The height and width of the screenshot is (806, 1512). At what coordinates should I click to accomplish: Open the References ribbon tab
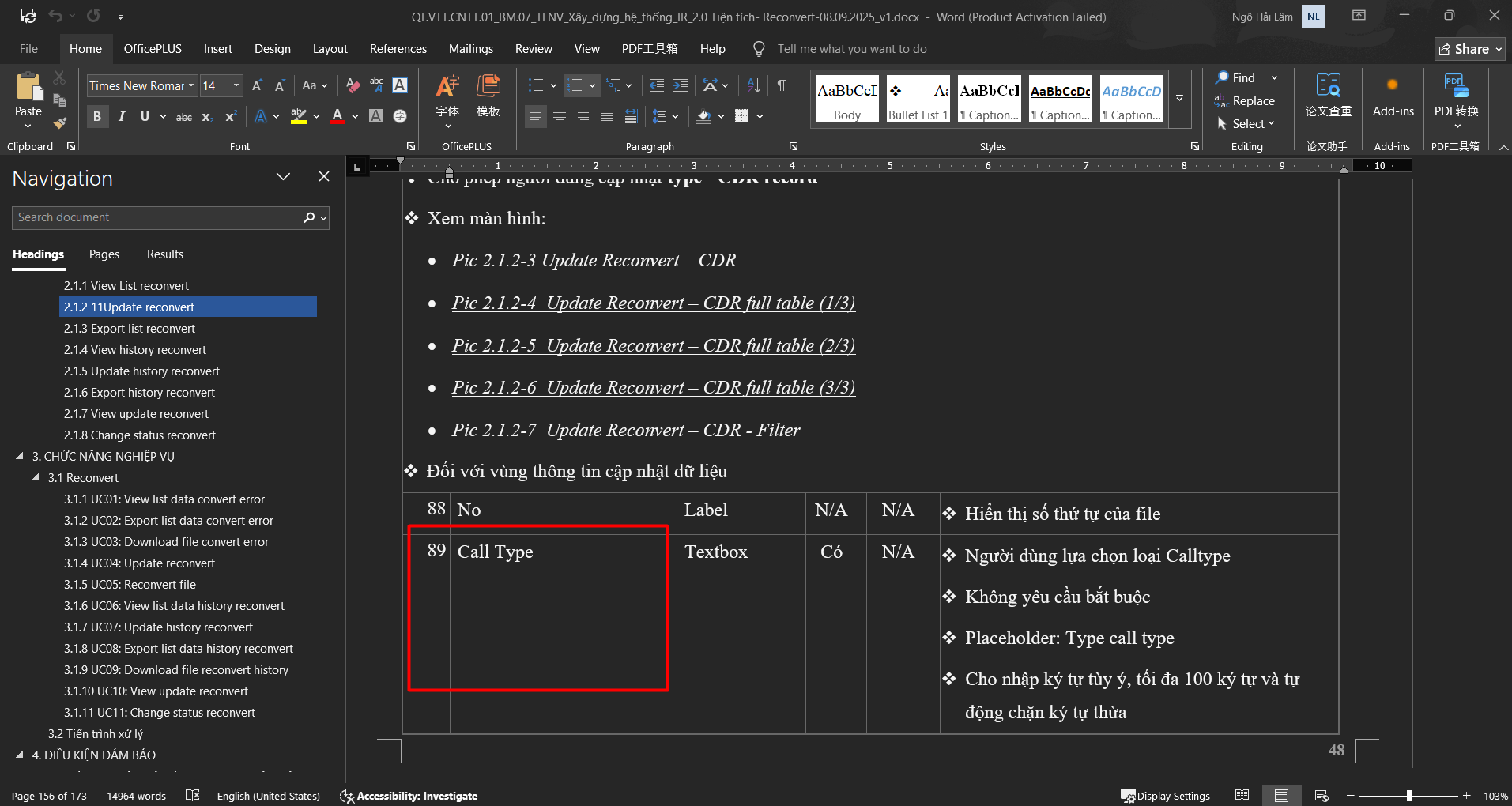398,49
